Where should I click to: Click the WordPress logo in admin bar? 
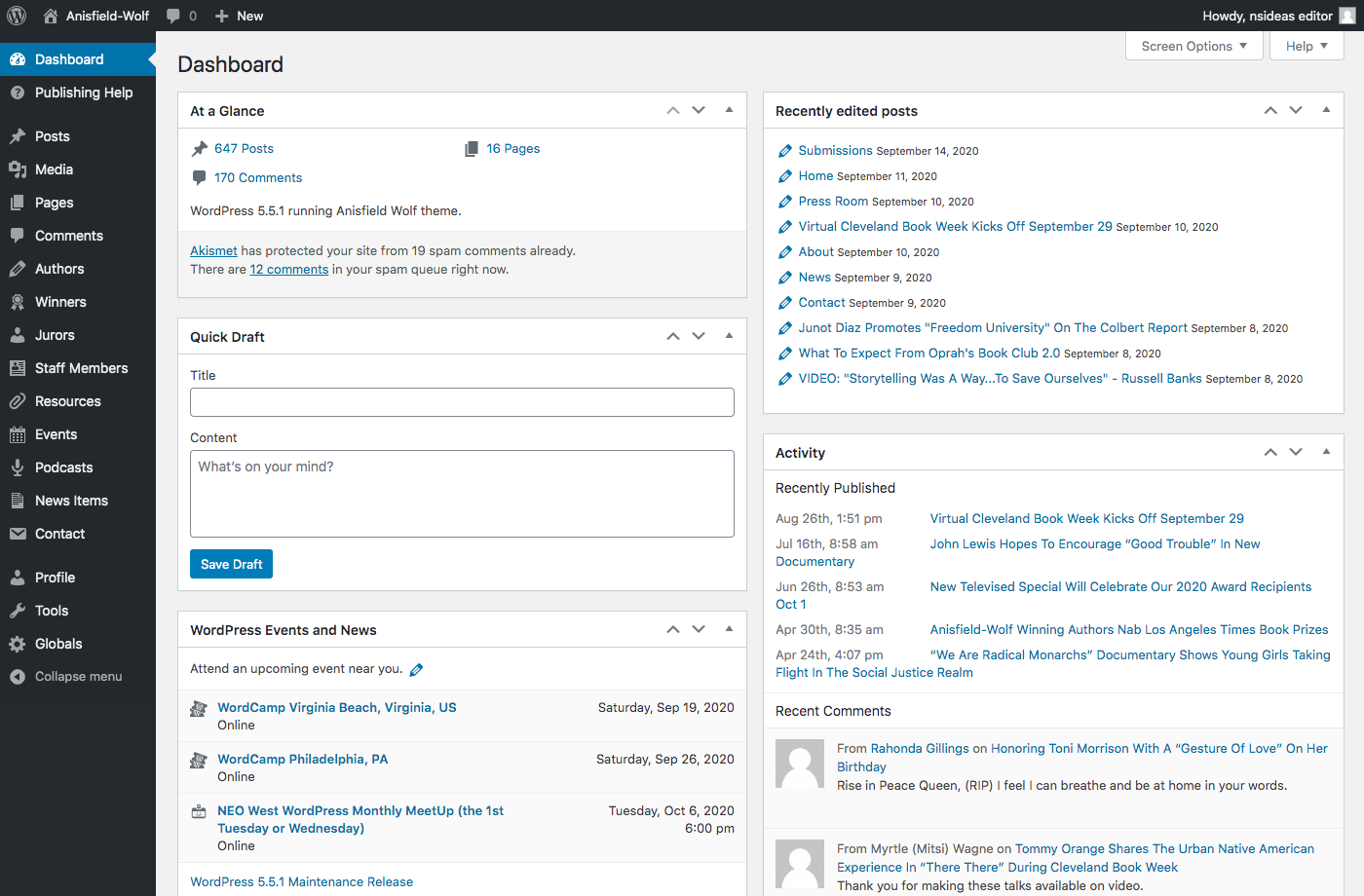pos(17,16)
